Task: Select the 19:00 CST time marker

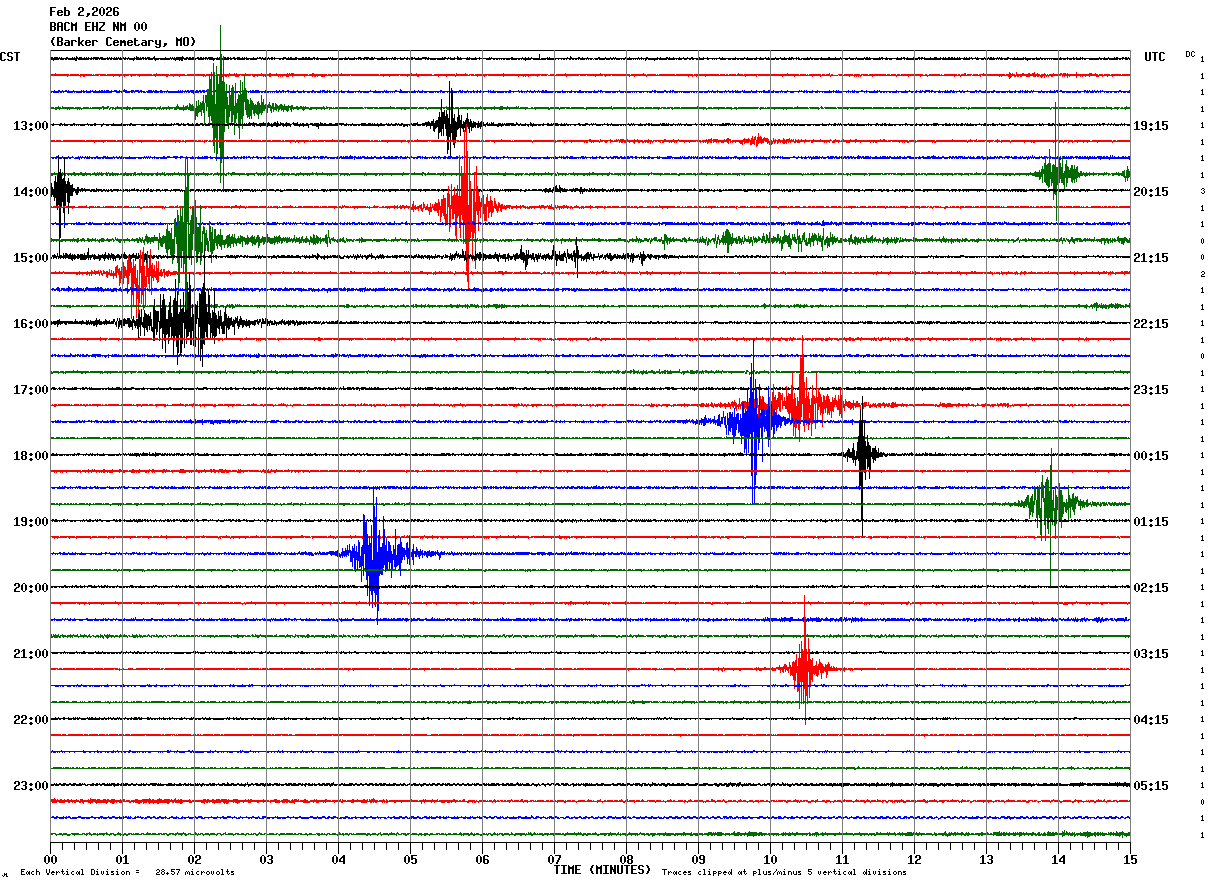Action: [30, 522]
